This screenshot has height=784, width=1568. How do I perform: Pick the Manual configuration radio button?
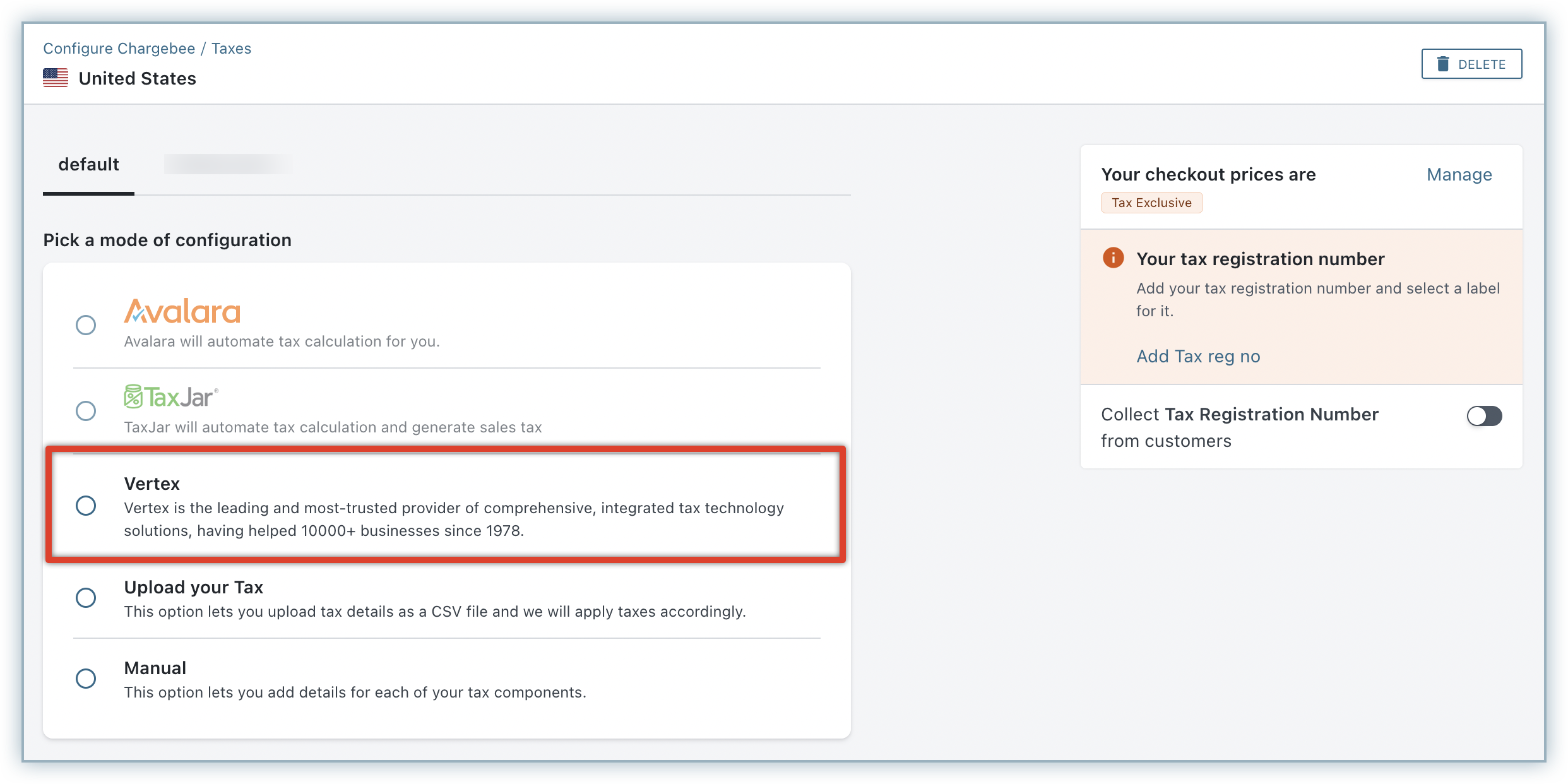click(x=86, y=679)
